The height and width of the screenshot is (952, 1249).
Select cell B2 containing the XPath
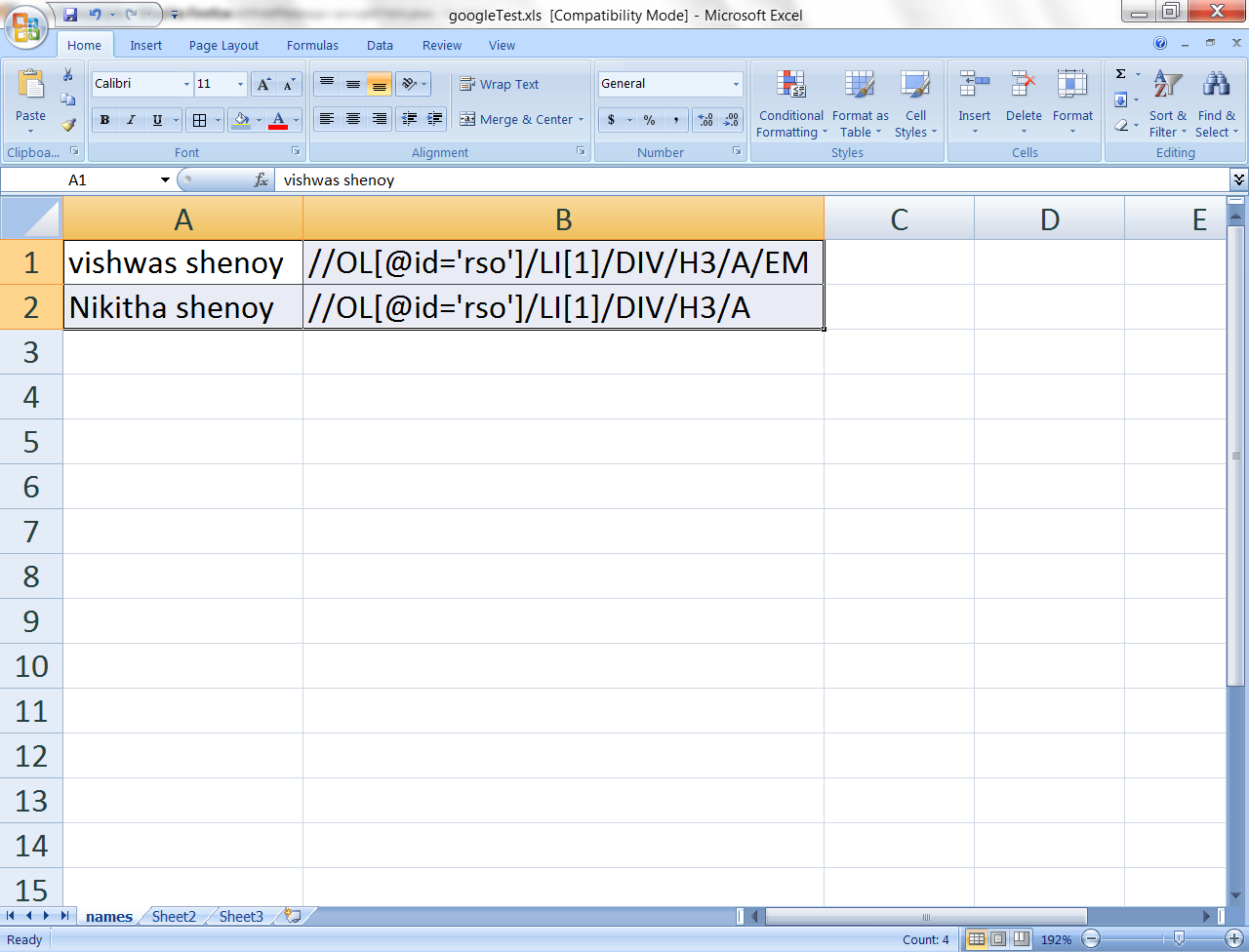tap(563, 307)
